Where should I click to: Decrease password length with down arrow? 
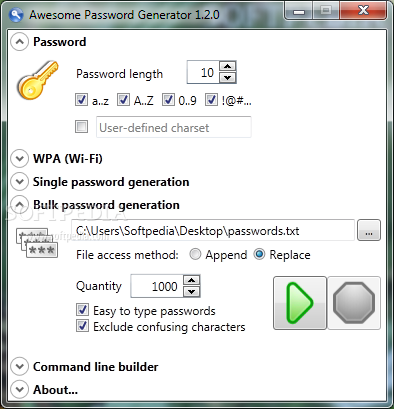pyautogui.click(x=228, y=78)
